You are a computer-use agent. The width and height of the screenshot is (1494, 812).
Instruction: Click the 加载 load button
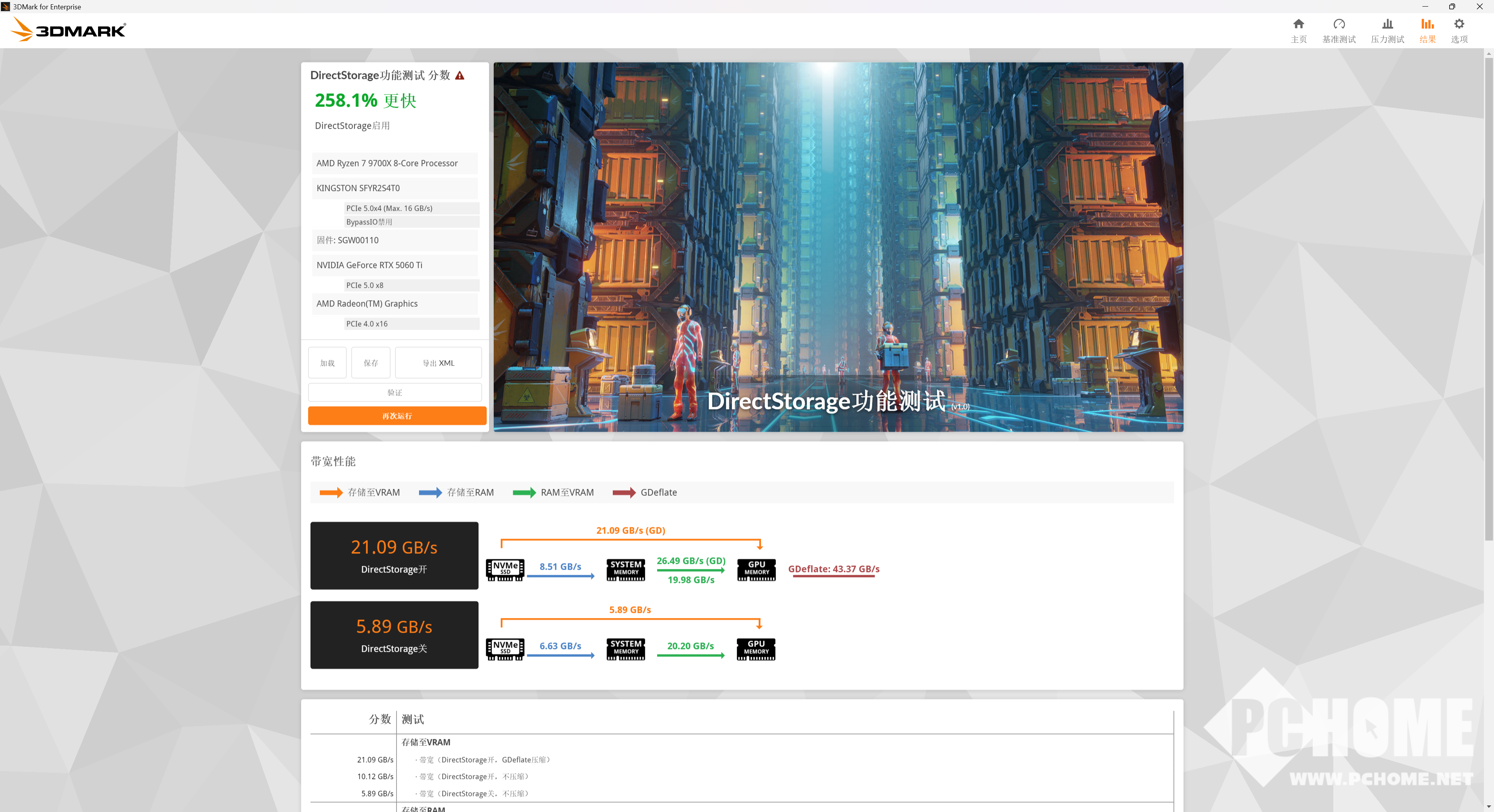click(327, 363)
